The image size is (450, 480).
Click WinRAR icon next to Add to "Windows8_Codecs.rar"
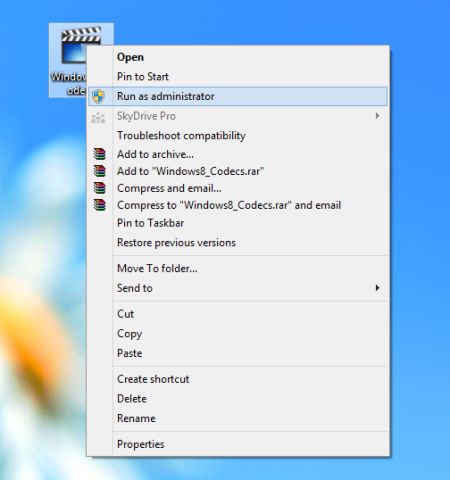click(x=99, y=171)
